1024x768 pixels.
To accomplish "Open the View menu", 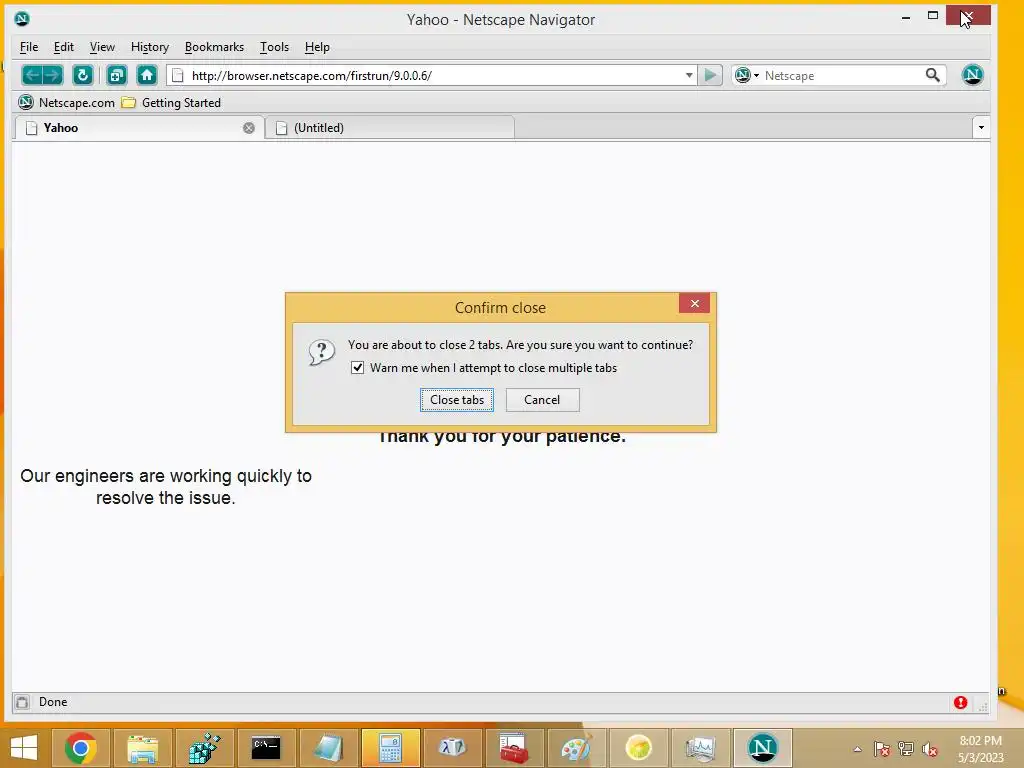I will [102, 47].
